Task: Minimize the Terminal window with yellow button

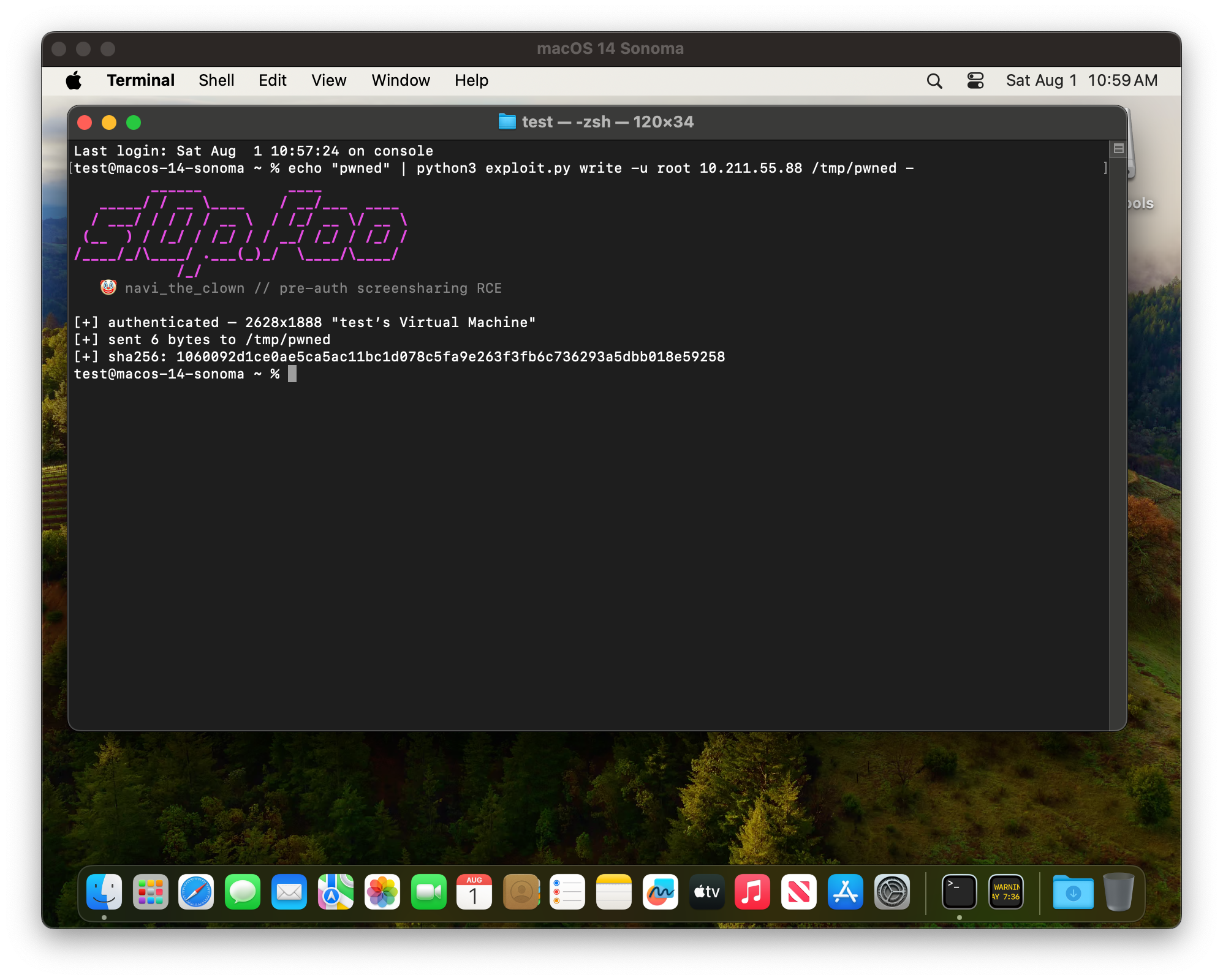Action: pyautogui.click(x=109, y=123)
